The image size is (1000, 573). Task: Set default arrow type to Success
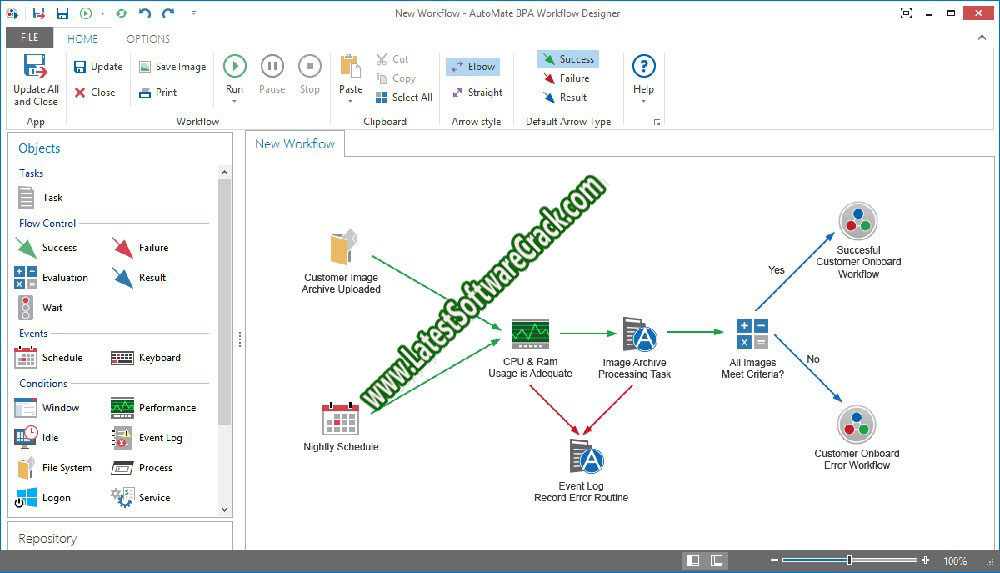(x=568, y=59)
